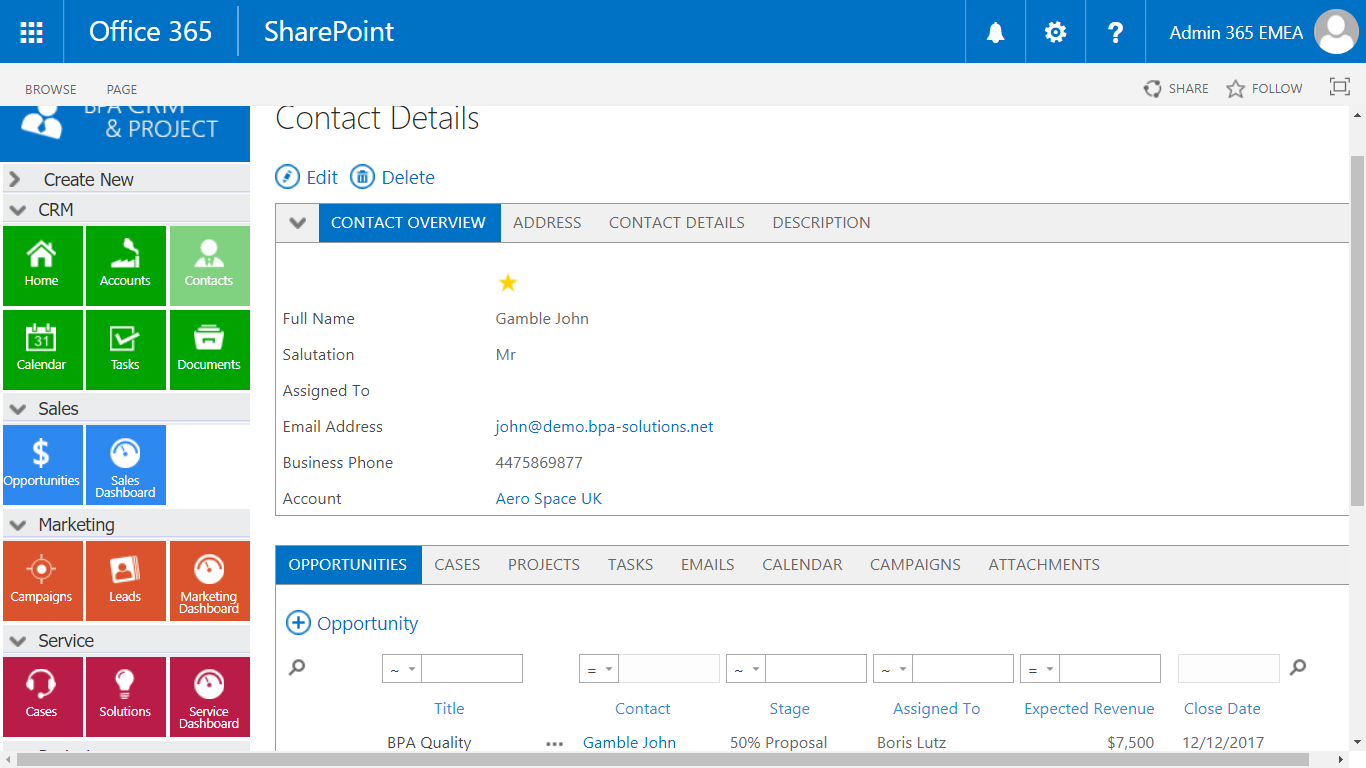Switch to the Cases tab
The width and height of the screenshot is (1366, 768).
tap(457, 565)
